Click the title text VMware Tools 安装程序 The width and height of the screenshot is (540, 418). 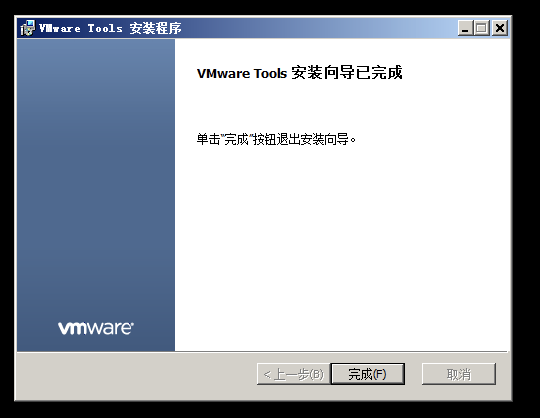(x=110, y=28)
